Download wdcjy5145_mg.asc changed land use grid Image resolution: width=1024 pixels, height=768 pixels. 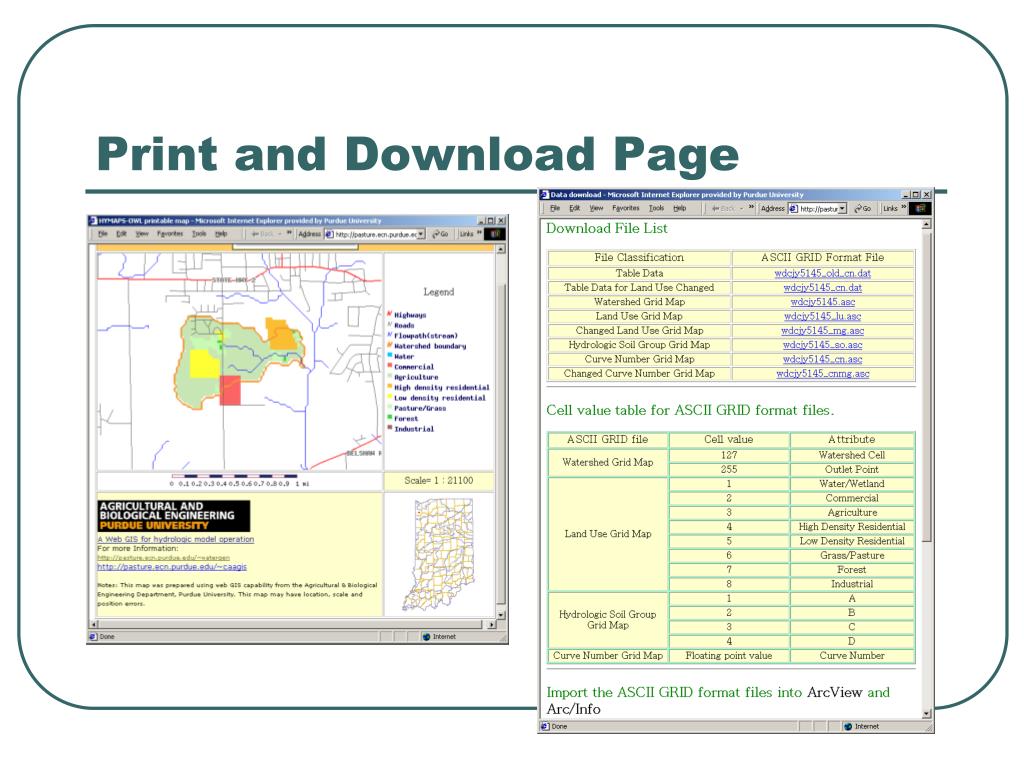pos(822,331)
